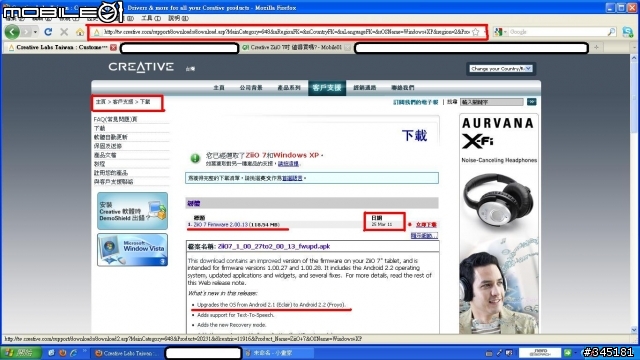
Task: Click the Microsoft Windows Vista banner
Action: 132,250
